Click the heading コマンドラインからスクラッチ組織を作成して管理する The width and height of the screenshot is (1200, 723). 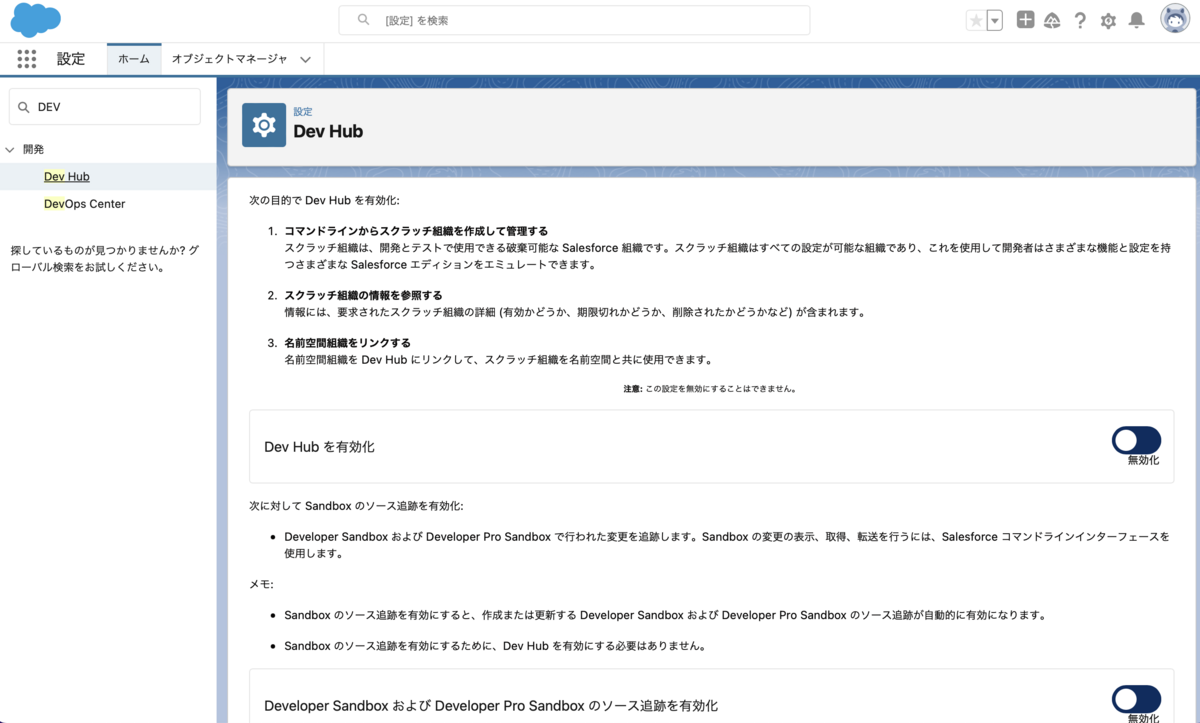coord(416,231)
